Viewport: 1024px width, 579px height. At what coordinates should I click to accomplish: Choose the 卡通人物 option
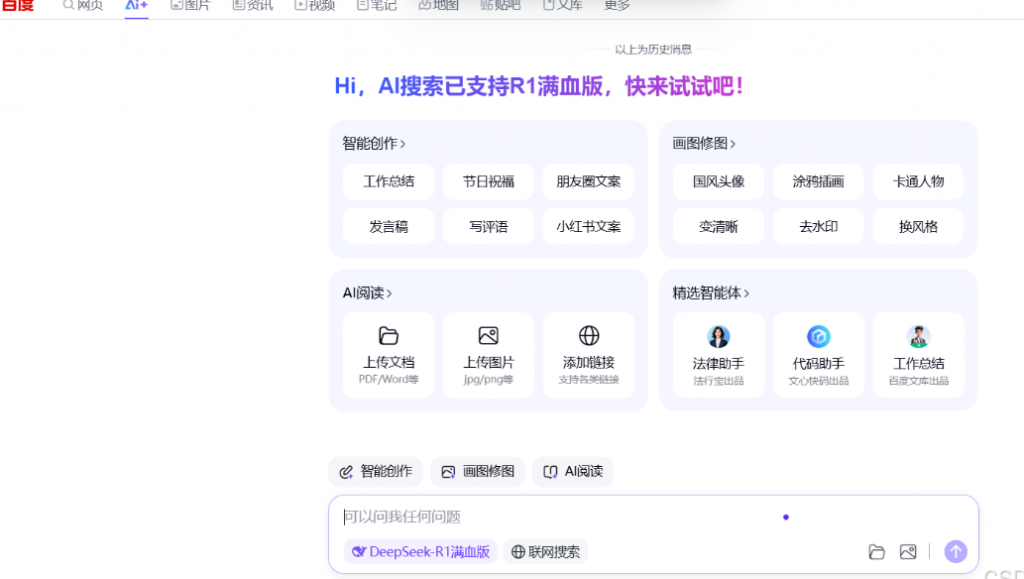point(918,181)
